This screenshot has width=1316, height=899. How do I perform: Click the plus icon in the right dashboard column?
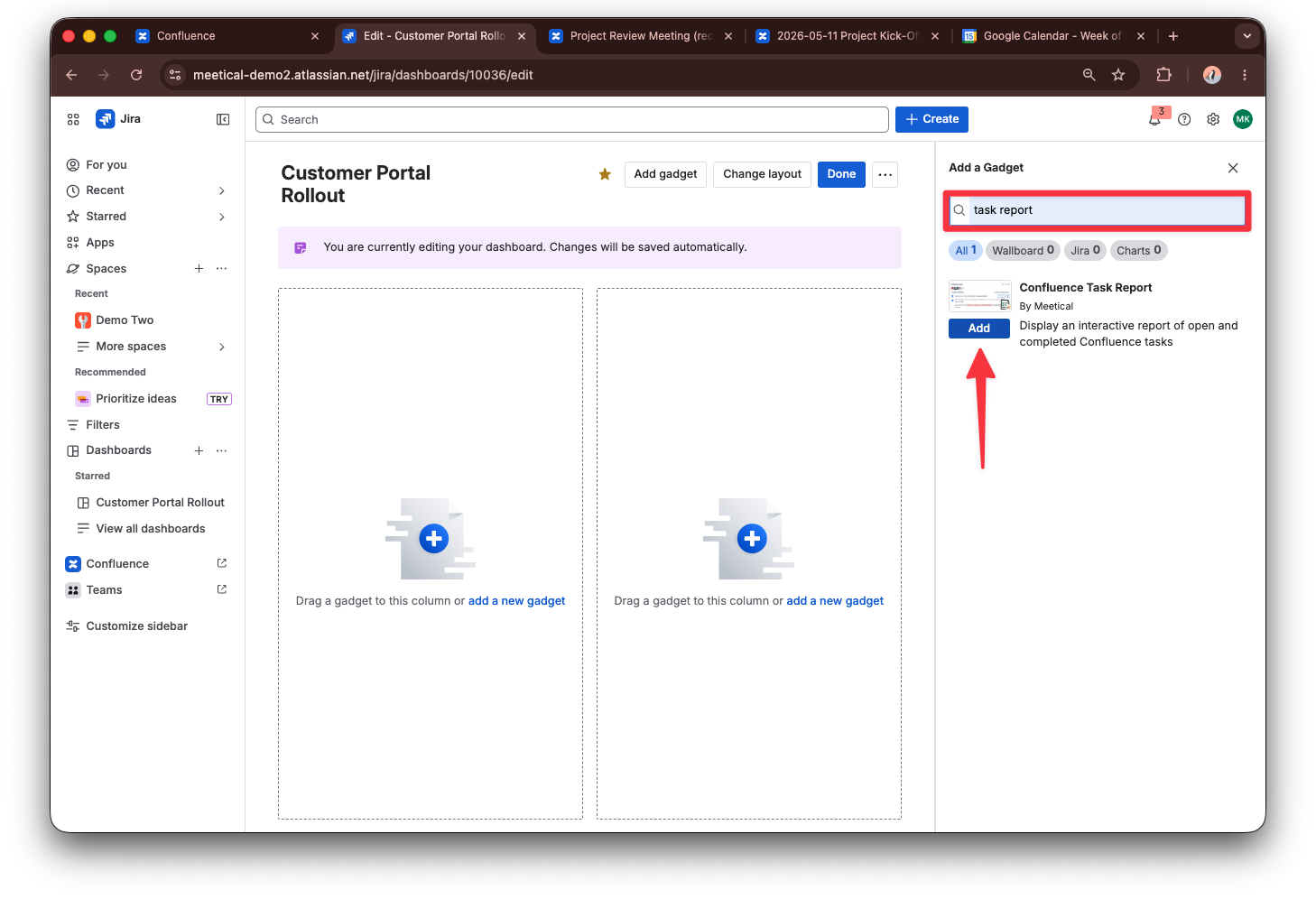point(752,539)
